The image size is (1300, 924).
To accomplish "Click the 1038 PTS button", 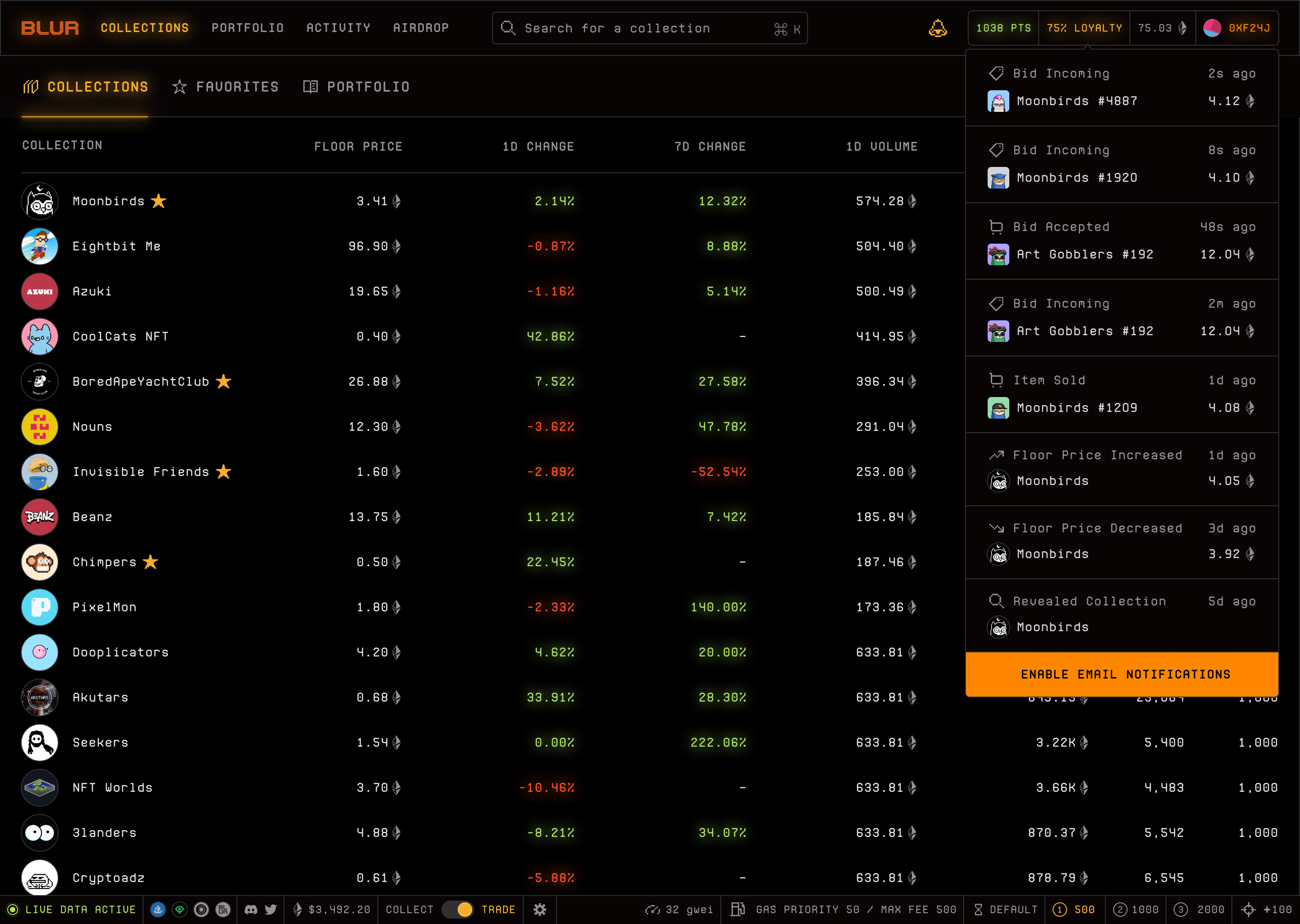I will point(1003,28).
